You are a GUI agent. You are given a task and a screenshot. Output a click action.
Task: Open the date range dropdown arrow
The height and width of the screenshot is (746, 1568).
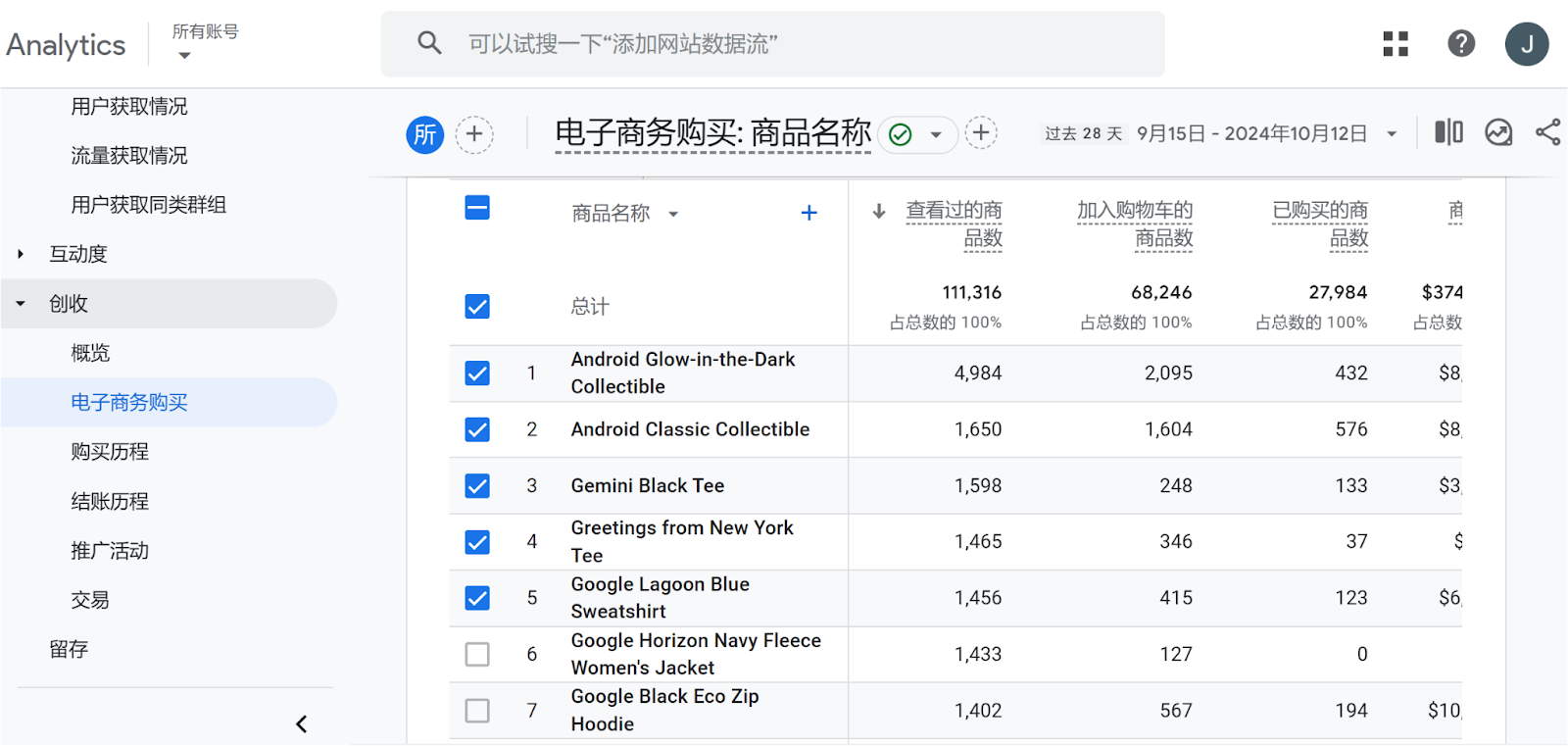[x=1392, y=134]
